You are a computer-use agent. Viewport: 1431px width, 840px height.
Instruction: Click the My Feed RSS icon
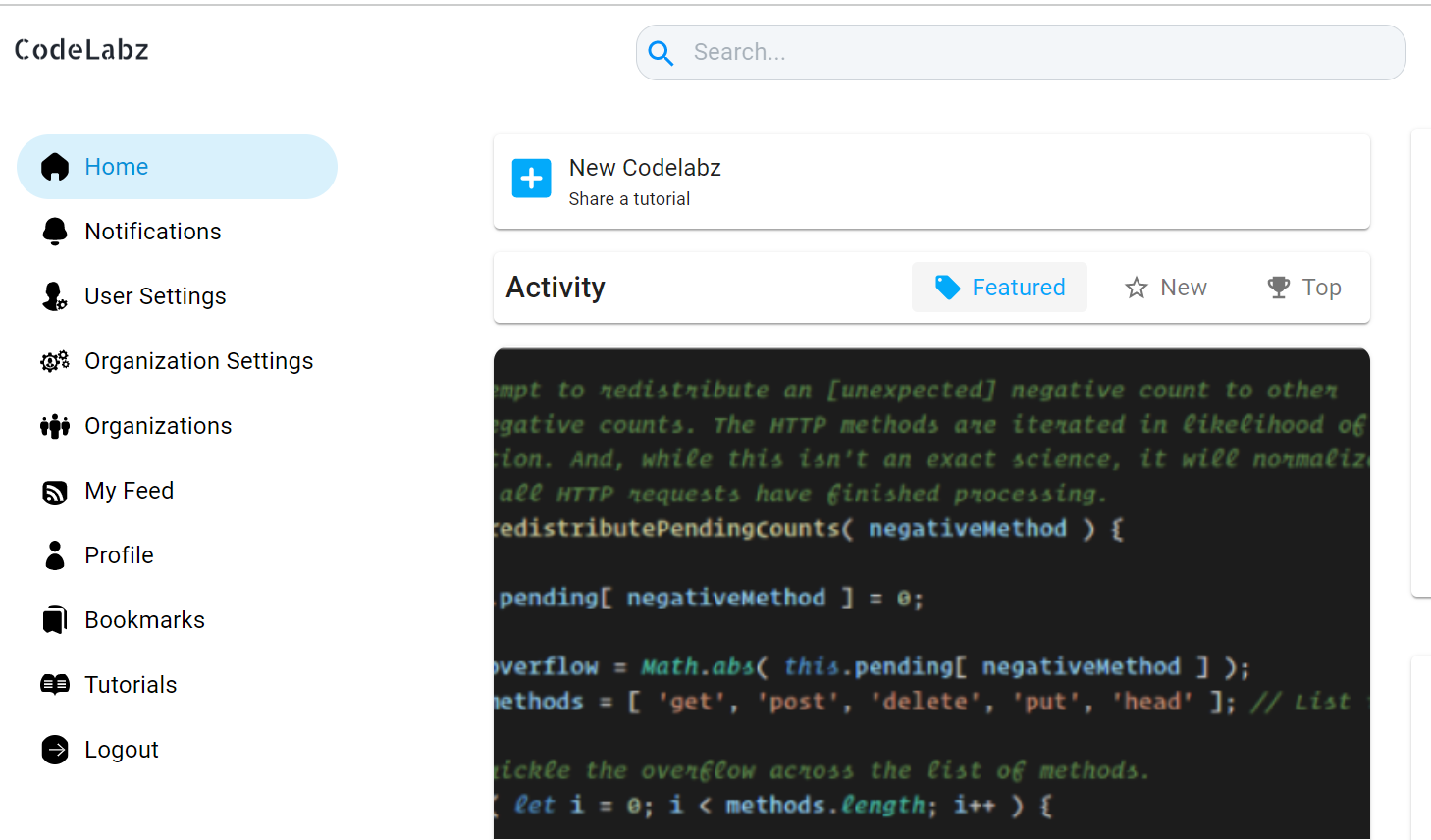[x=55, y=490]
